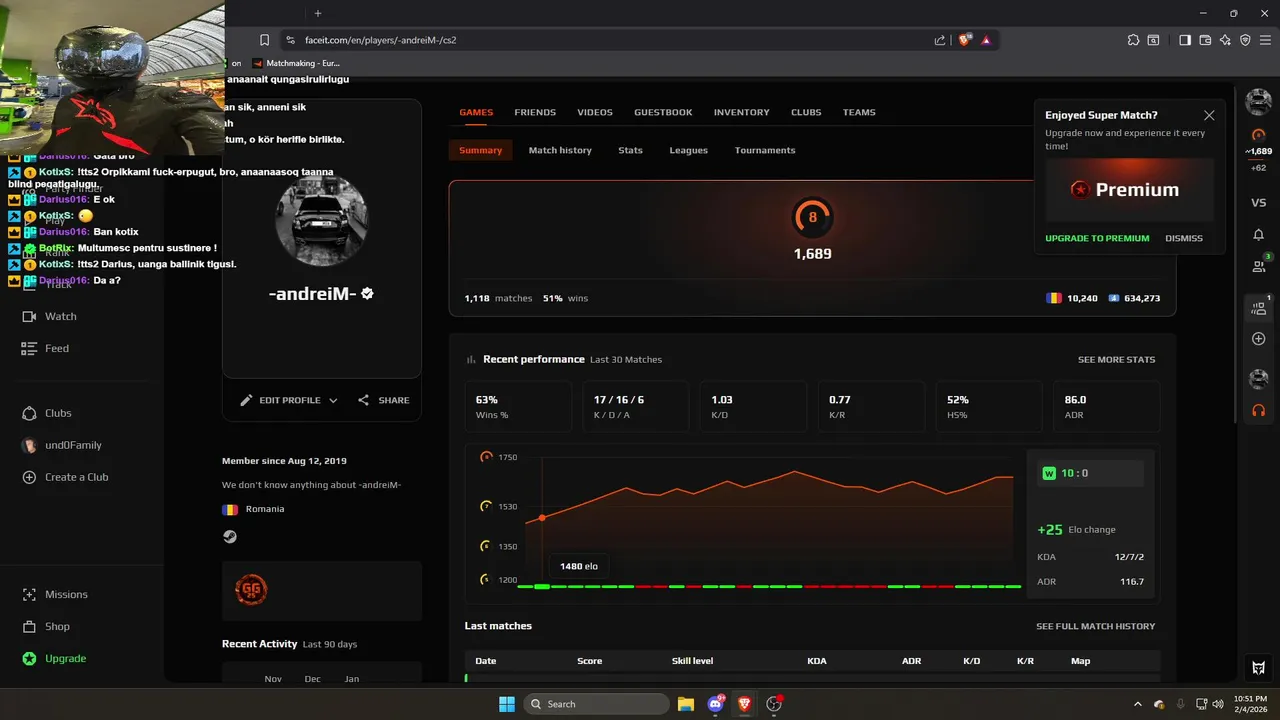Toggle the Brave sidebar panel icon
Viewport: 1280px width, 720px height.
pyautogui.click(x=1185, y=40)
